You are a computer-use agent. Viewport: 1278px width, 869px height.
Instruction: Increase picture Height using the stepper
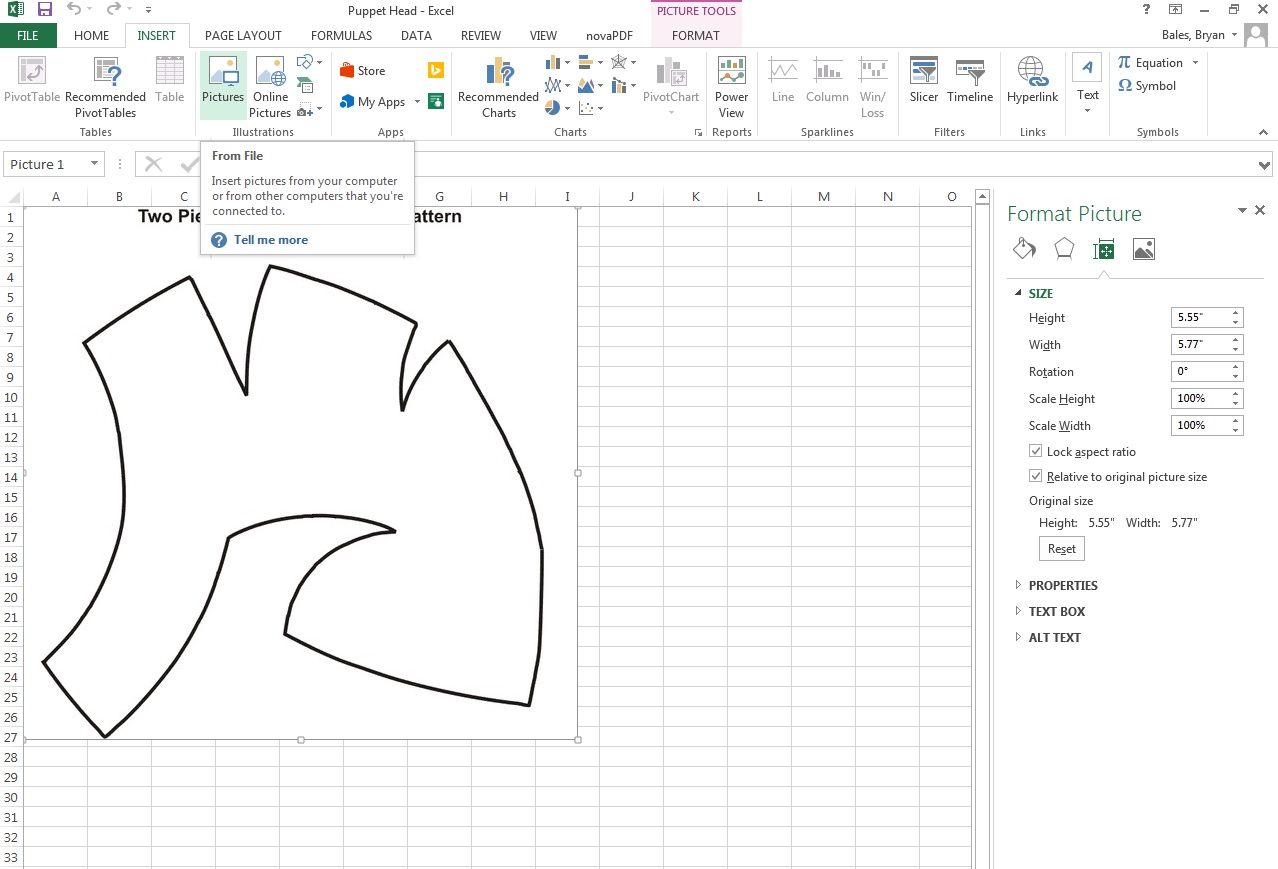coord(1236,313)
